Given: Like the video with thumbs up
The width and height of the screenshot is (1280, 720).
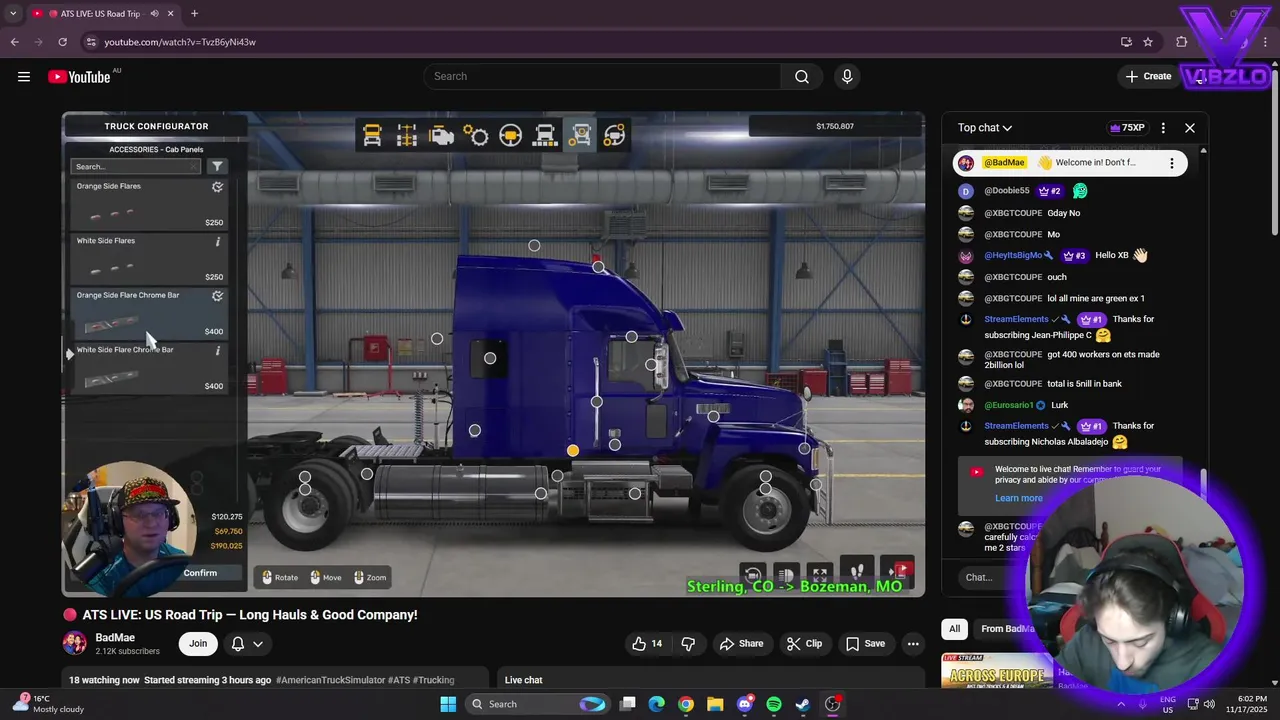Looking at the screenshot, I should 647,644.
